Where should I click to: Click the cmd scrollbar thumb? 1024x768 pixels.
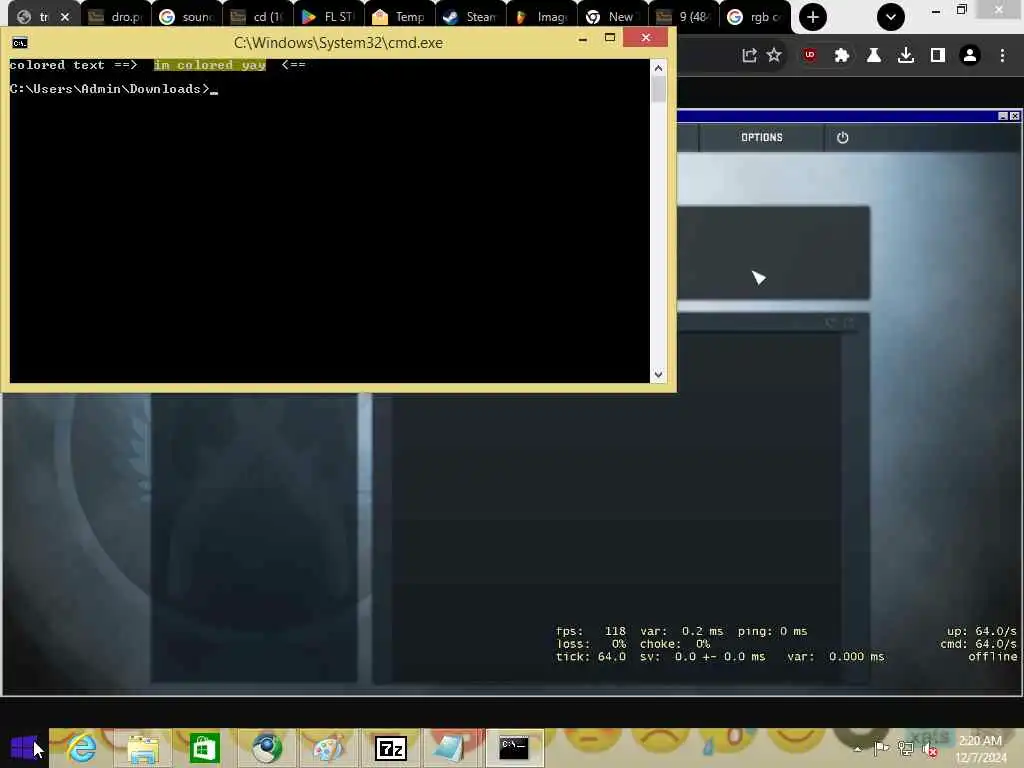(x=658, y=89)
